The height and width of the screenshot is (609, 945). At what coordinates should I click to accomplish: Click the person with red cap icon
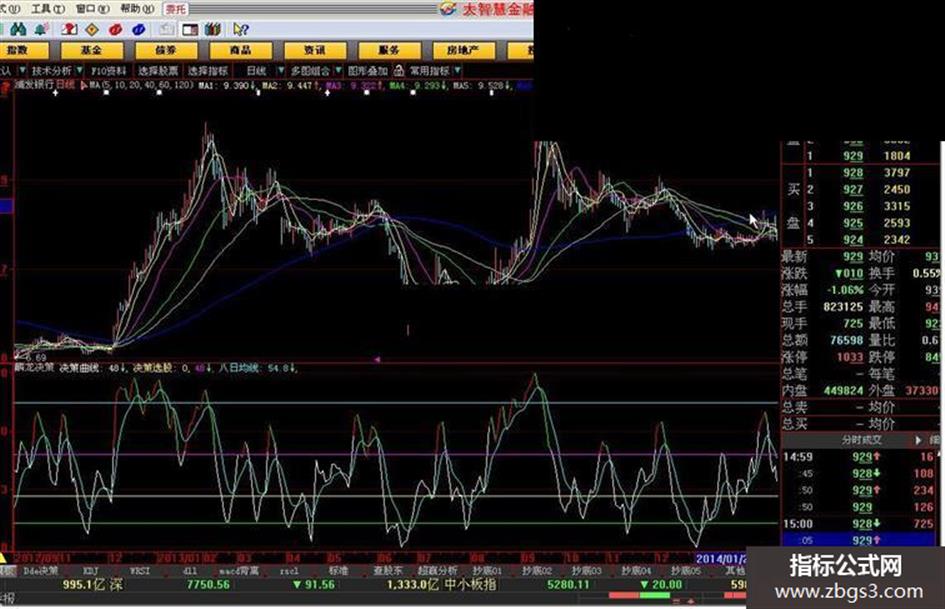(x=69, y=30)
